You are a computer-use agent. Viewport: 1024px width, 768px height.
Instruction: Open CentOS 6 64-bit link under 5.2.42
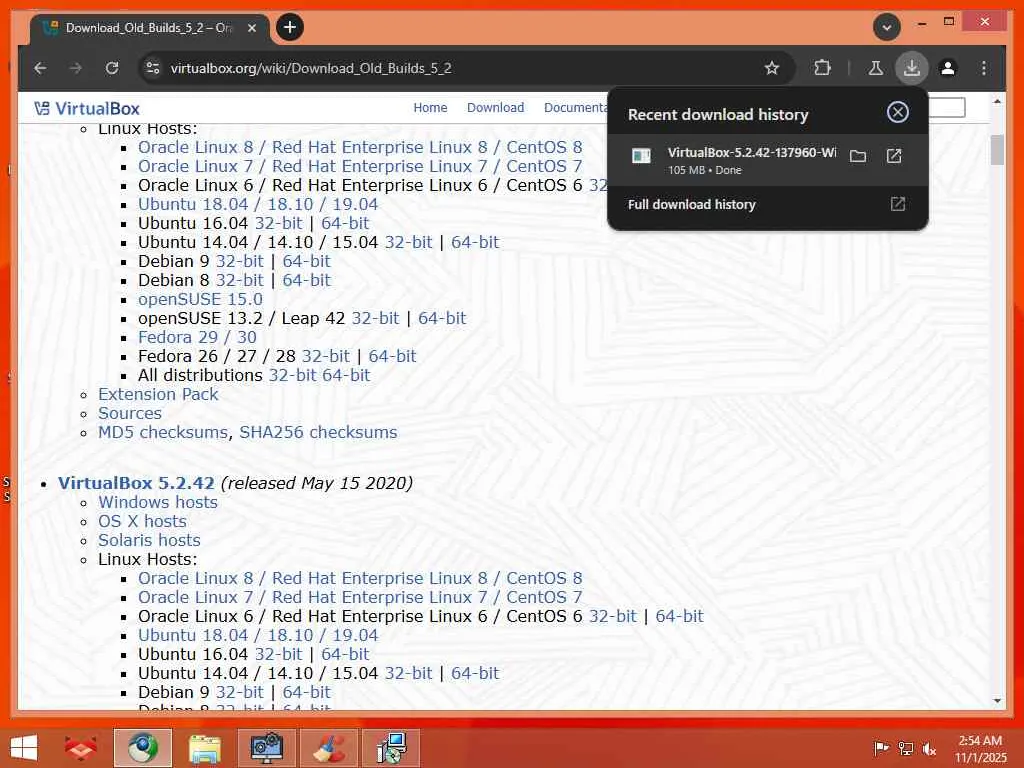click(679, 616)
